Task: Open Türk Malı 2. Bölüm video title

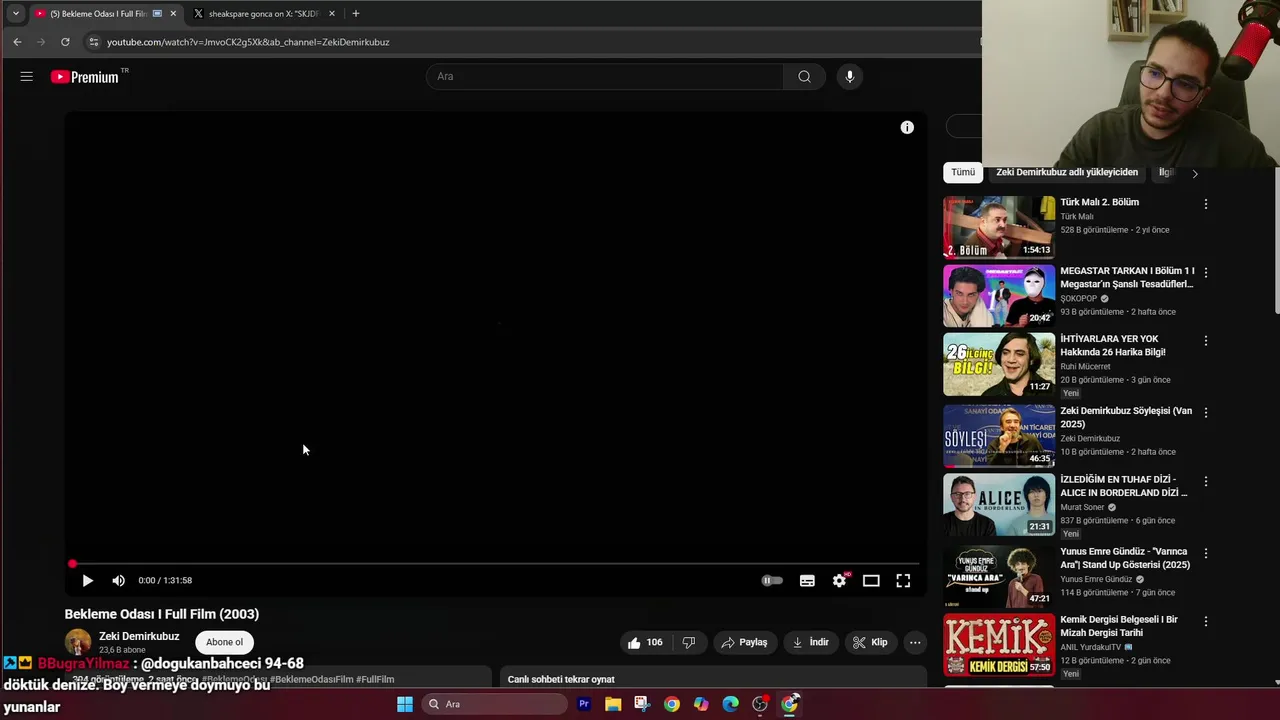Action: (1100, 203)
